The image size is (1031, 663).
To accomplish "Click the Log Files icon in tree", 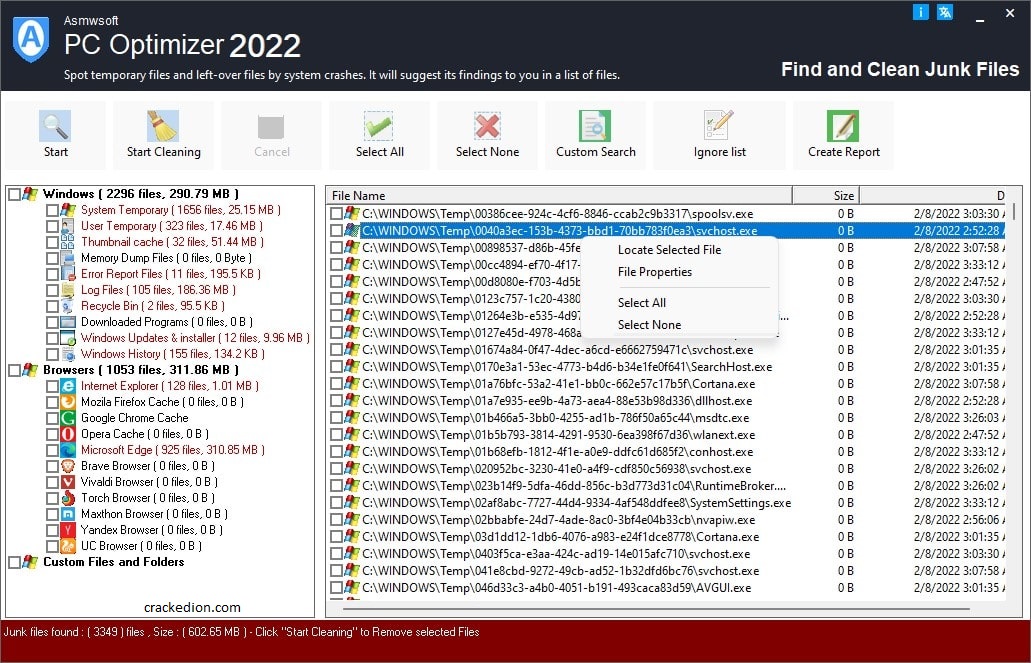I will click(68, 290).
